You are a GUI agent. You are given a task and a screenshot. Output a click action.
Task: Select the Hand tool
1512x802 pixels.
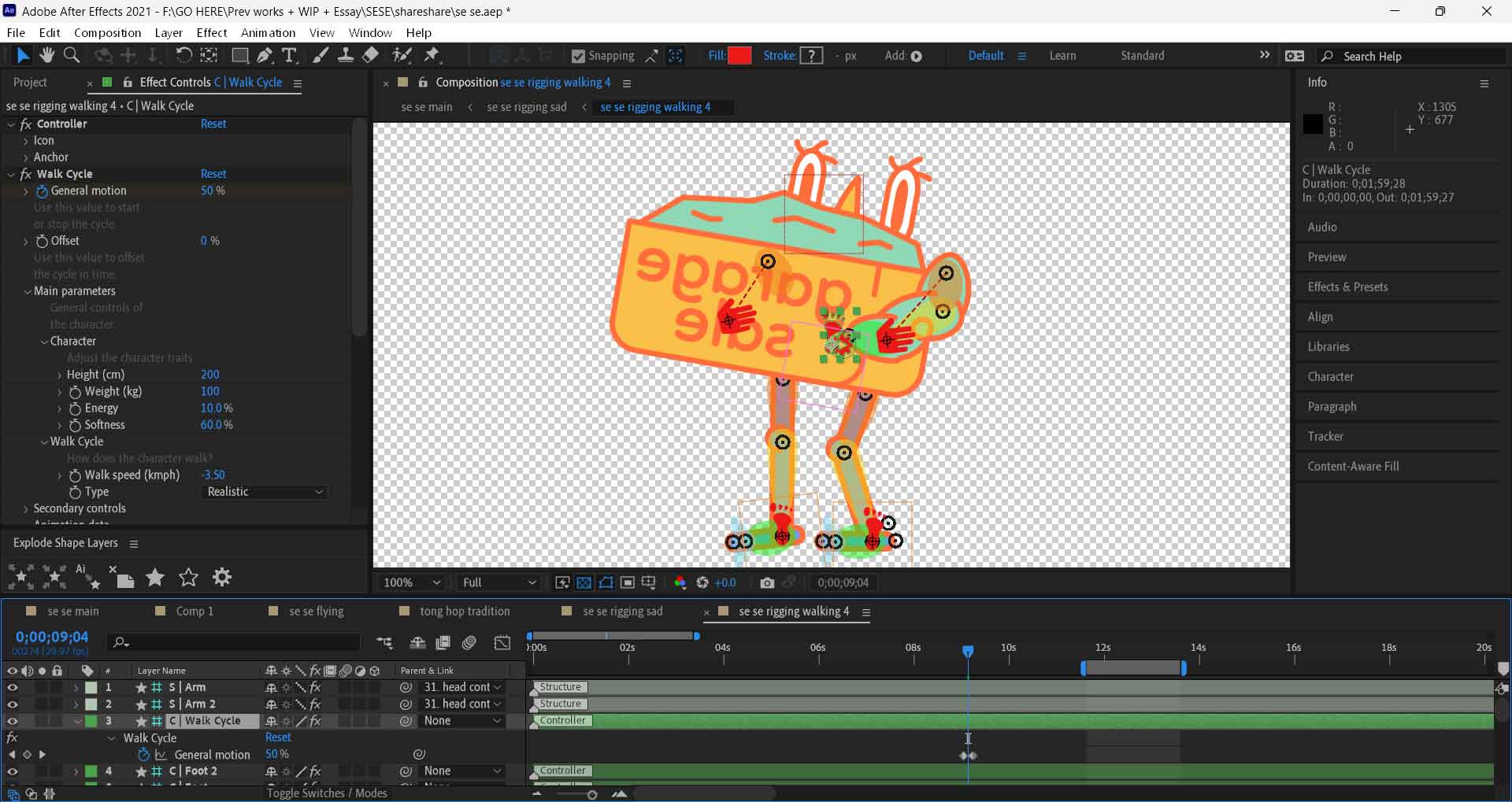click(x=47, y=55)
